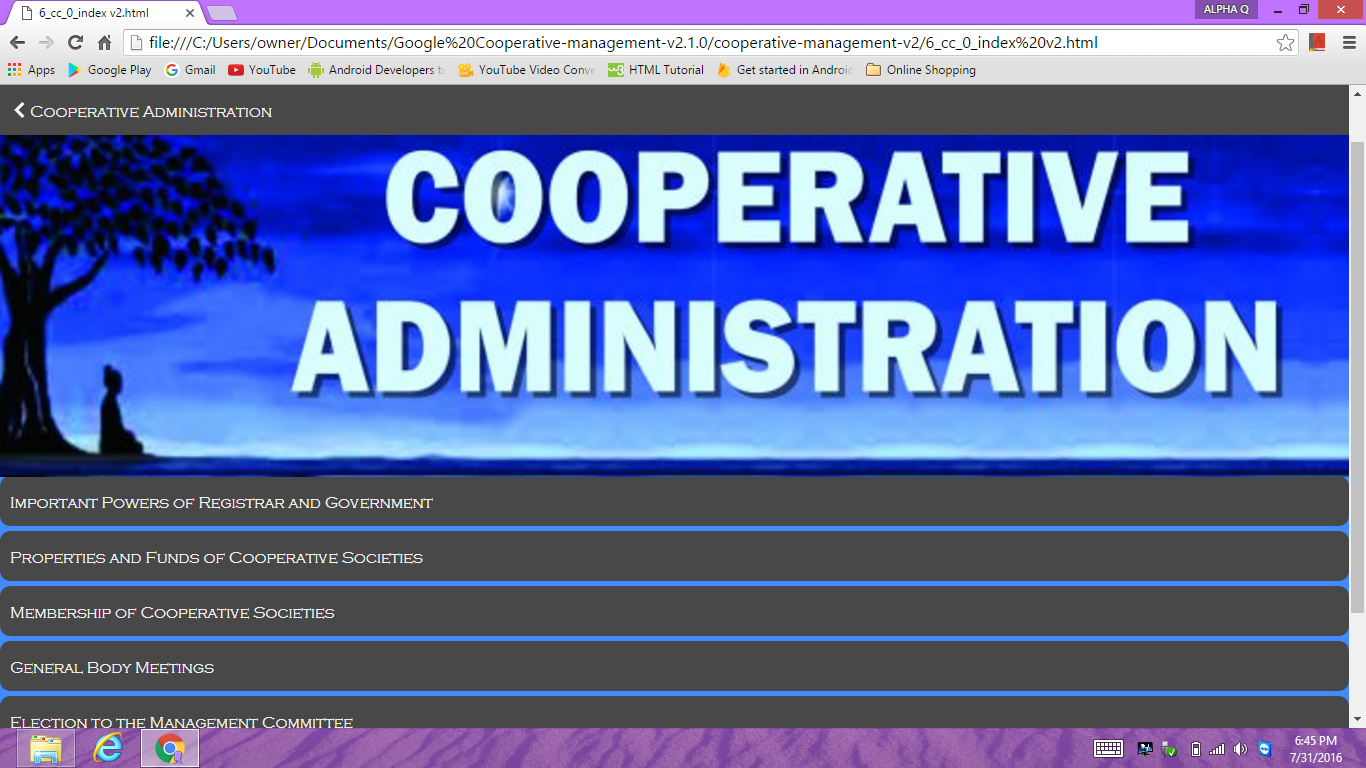Open Important Powers of Registrar and Government
Image resolution: width=1366 pixels, height=768 pixels.
click(x=220, y=502)
